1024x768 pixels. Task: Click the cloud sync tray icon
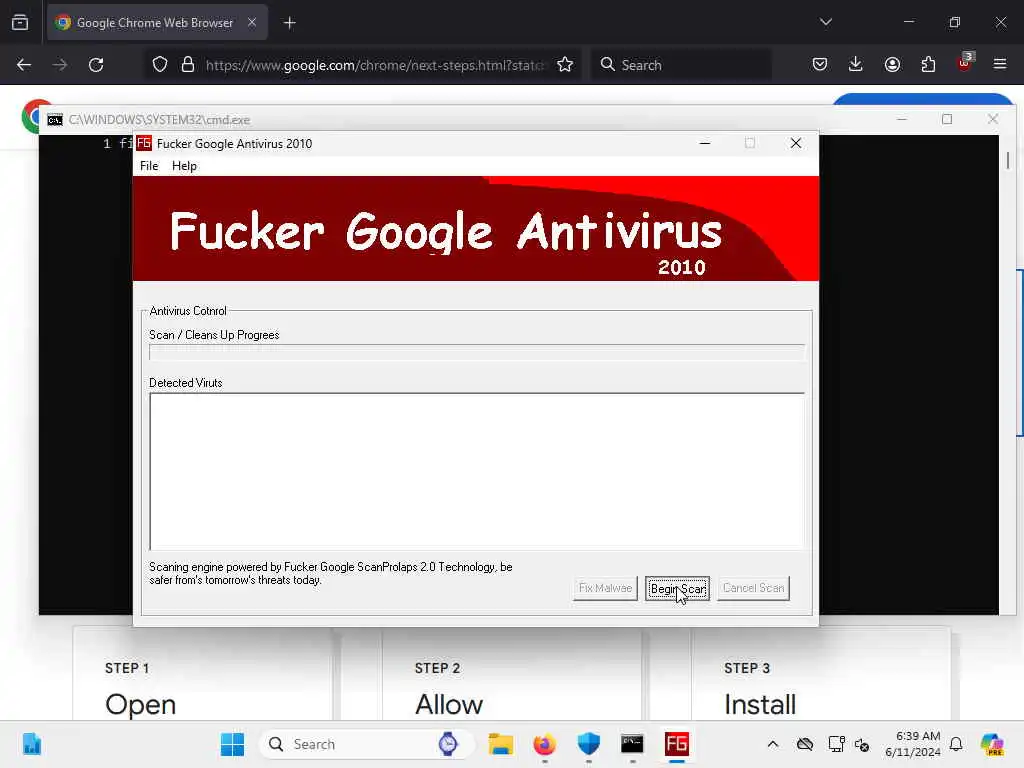click(805, 744)
